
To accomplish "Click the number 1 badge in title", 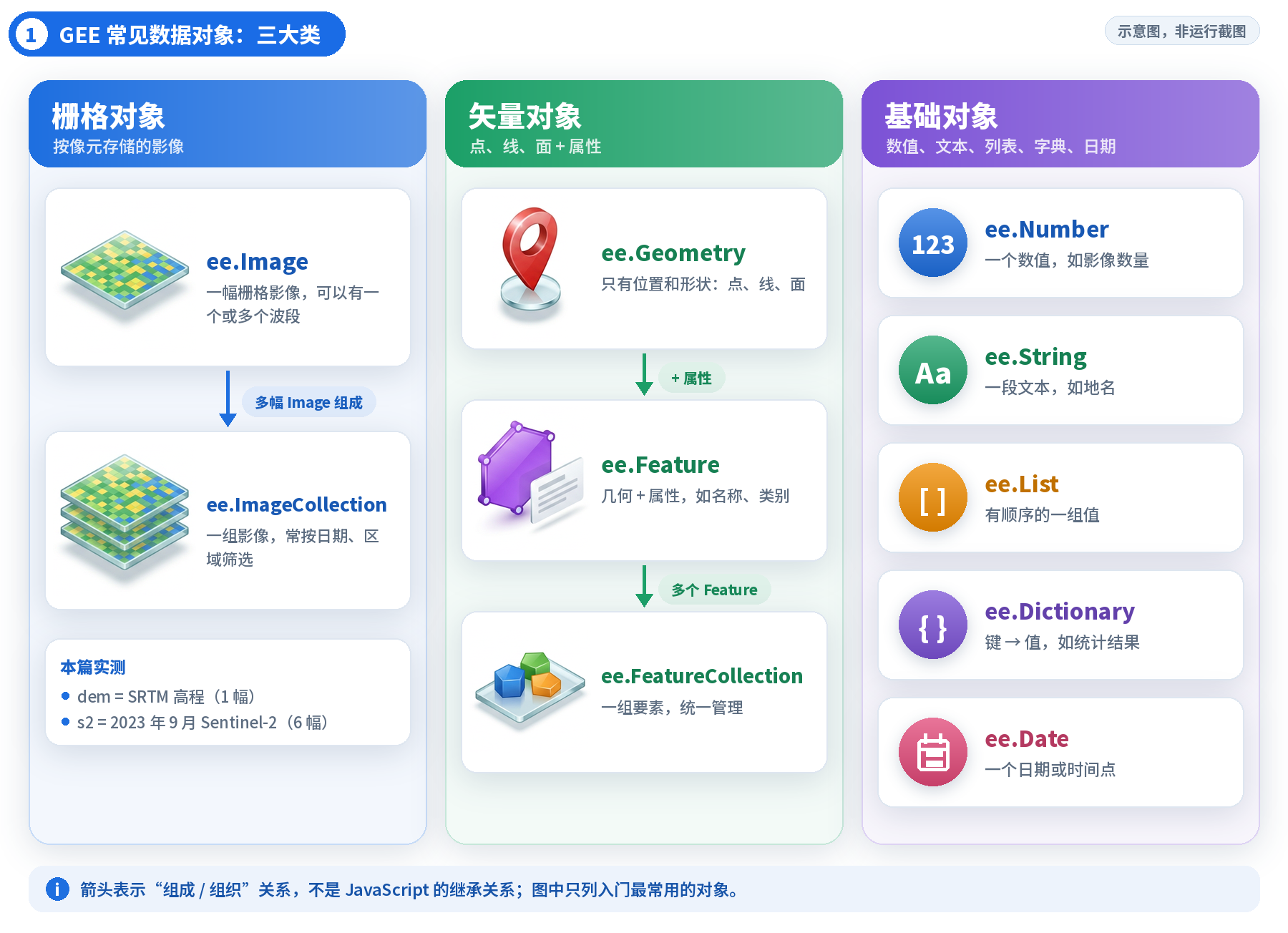I will point(31,34).
